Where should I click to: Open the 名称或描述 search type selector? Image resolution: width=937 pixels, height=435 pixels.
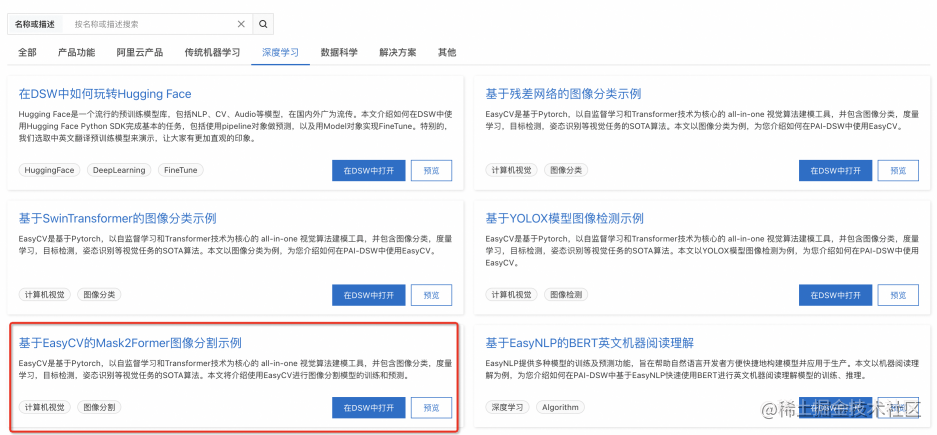tap(35, 24)
